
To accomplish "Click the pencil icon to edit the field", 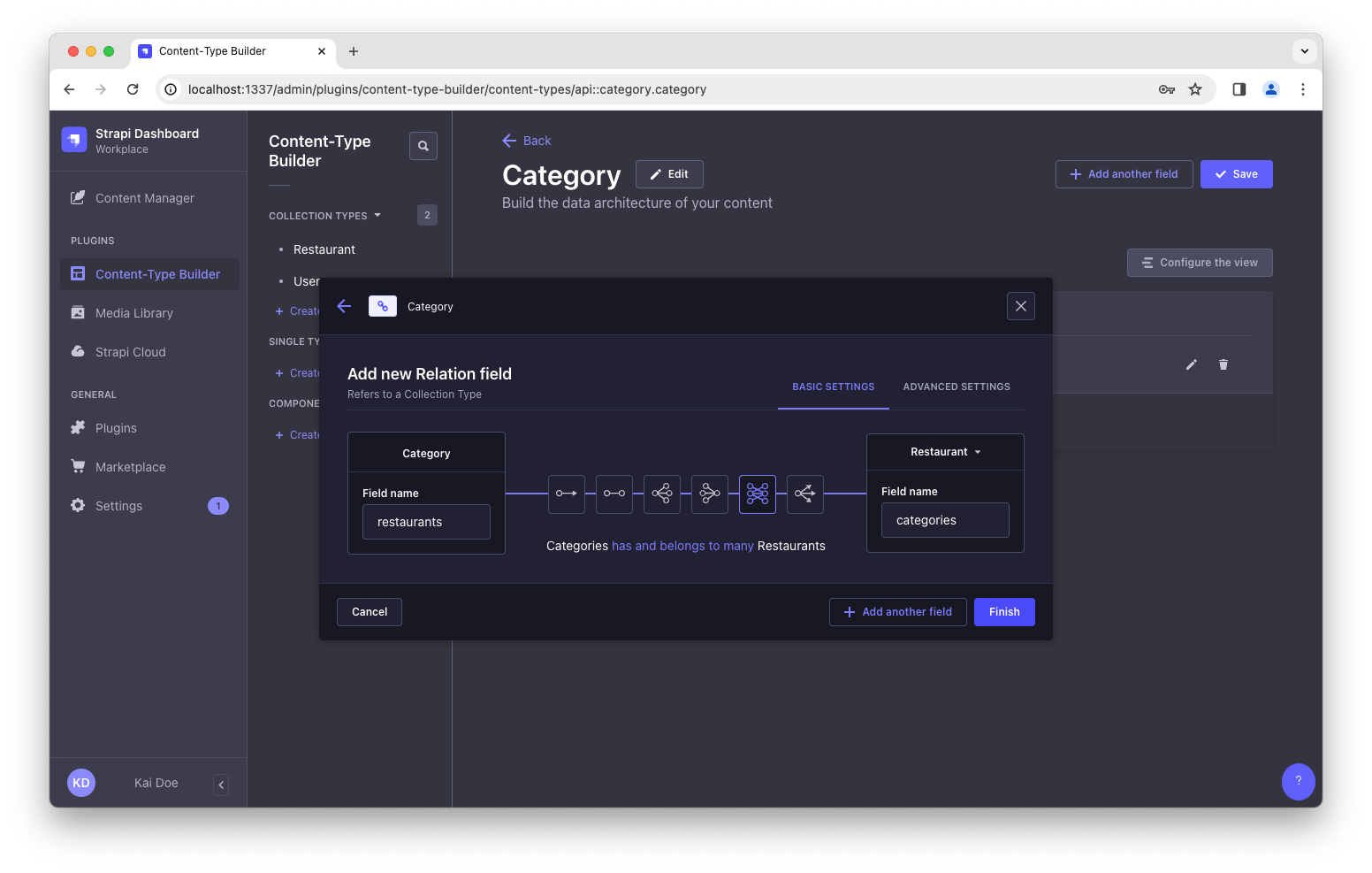I will coord(1191,364).
